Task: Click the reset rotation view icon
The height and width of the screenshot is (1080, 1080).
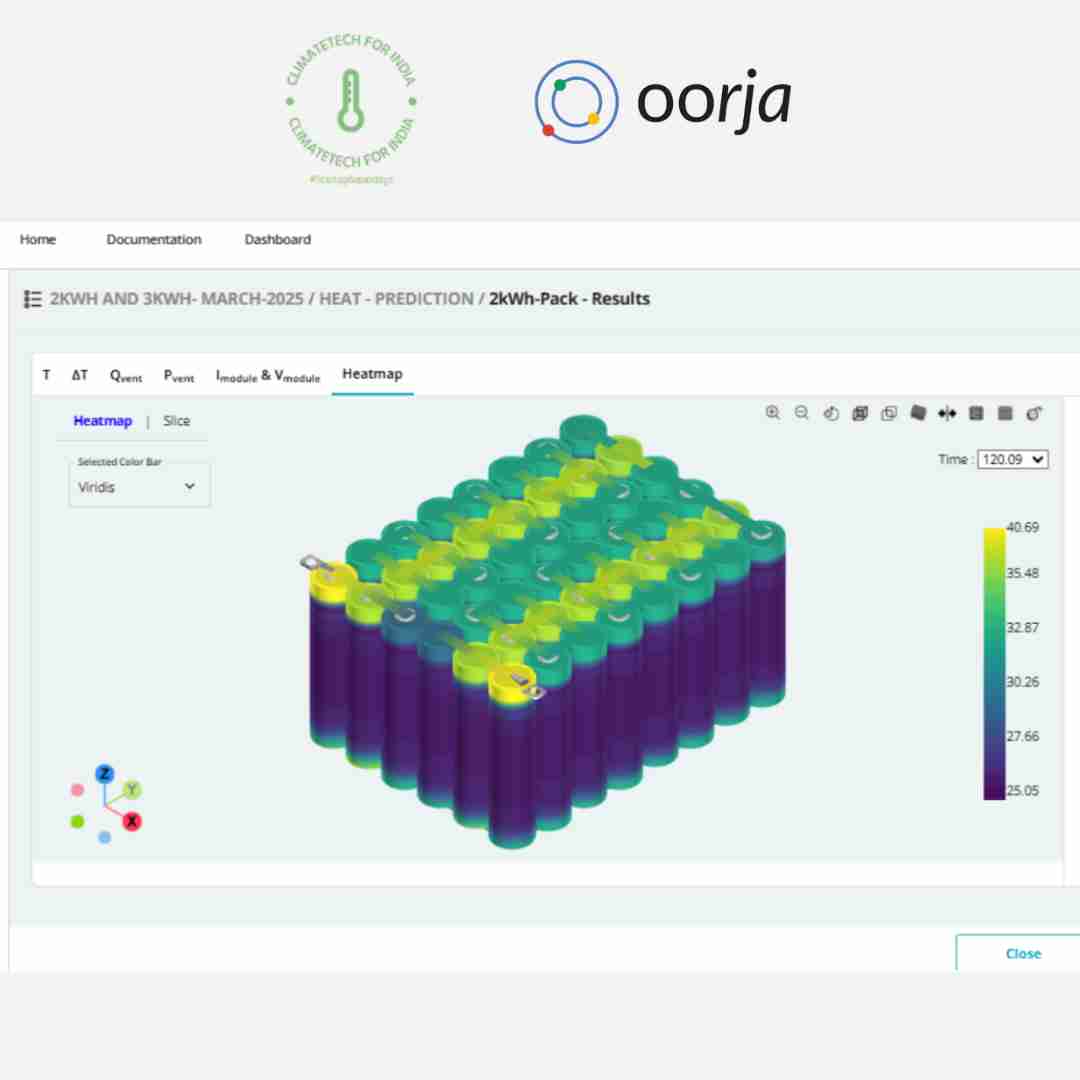Action: point(830,413)
